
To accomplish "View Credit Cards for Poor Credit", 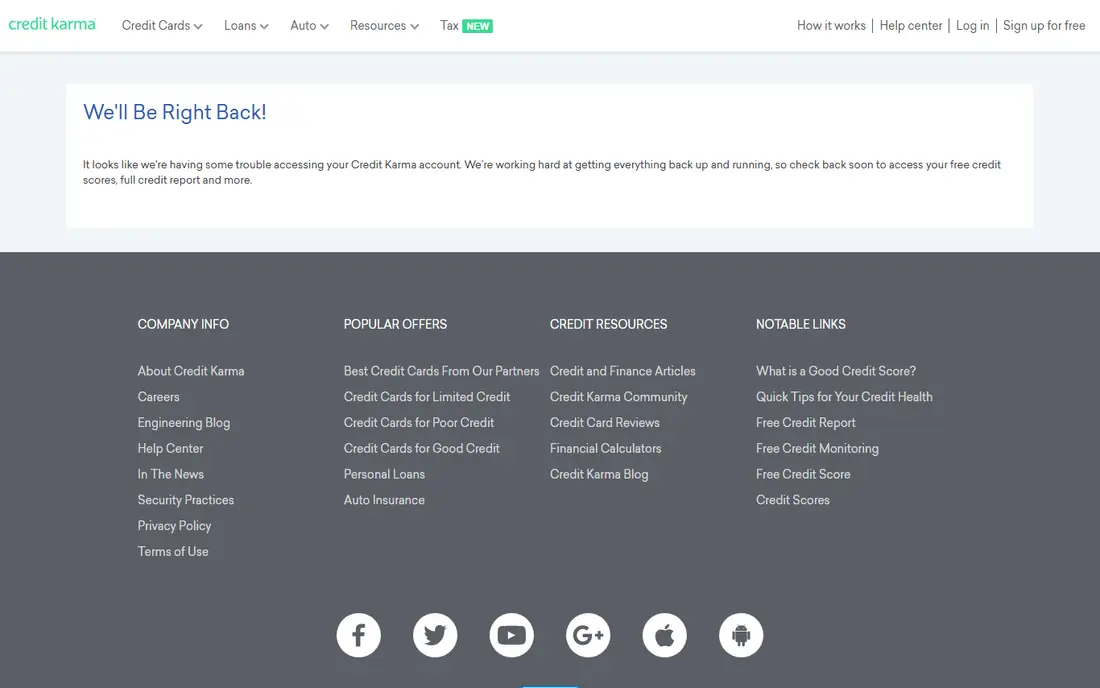I will point(419,423).
